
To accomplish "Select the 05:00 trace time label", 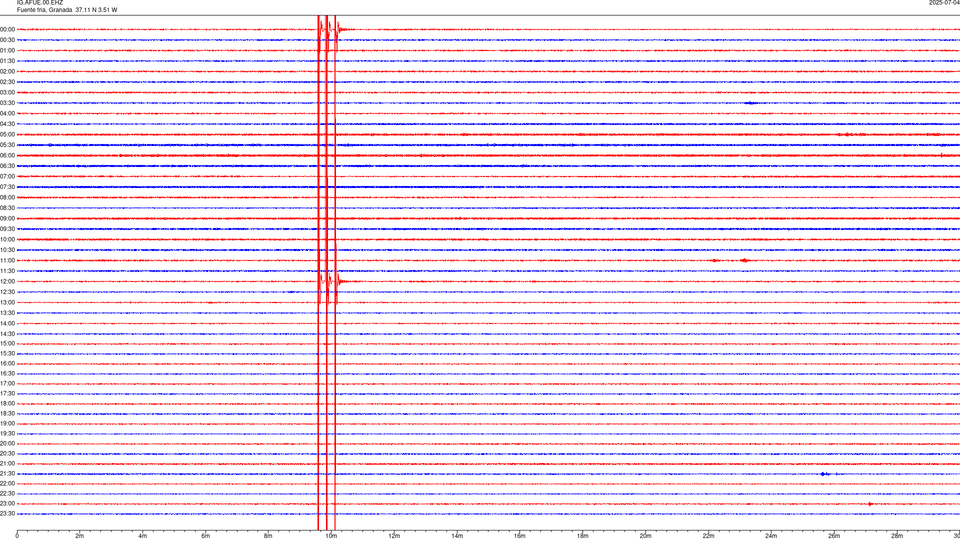I will click(7, 135).
